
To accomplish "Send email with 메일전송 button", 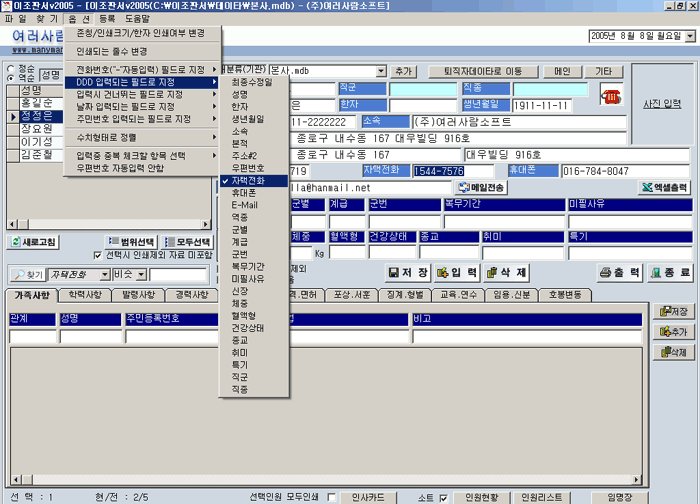I will pos(483,187).
